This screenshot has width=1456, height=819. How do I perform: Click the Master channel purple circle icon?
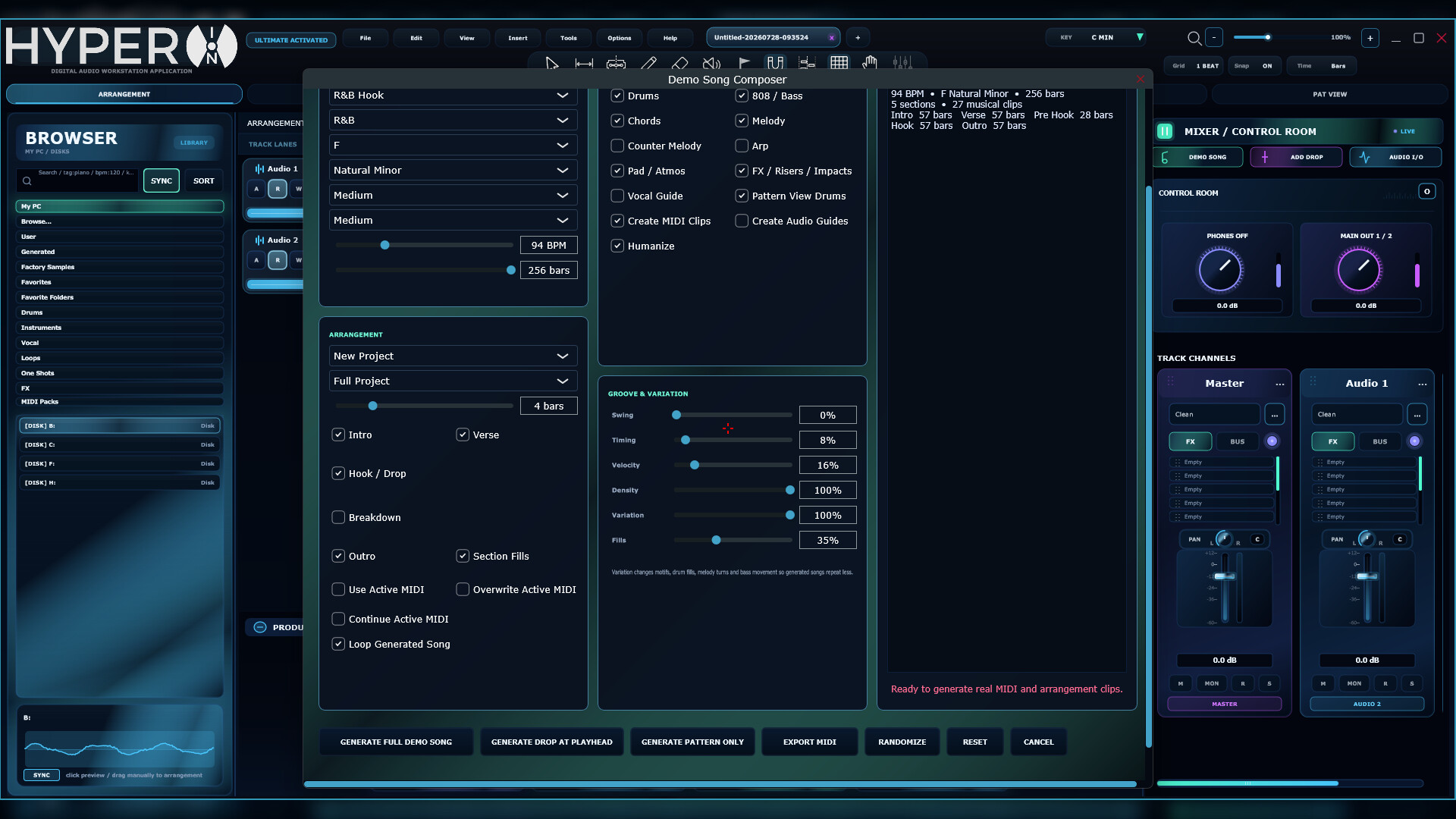(1272, 441)
